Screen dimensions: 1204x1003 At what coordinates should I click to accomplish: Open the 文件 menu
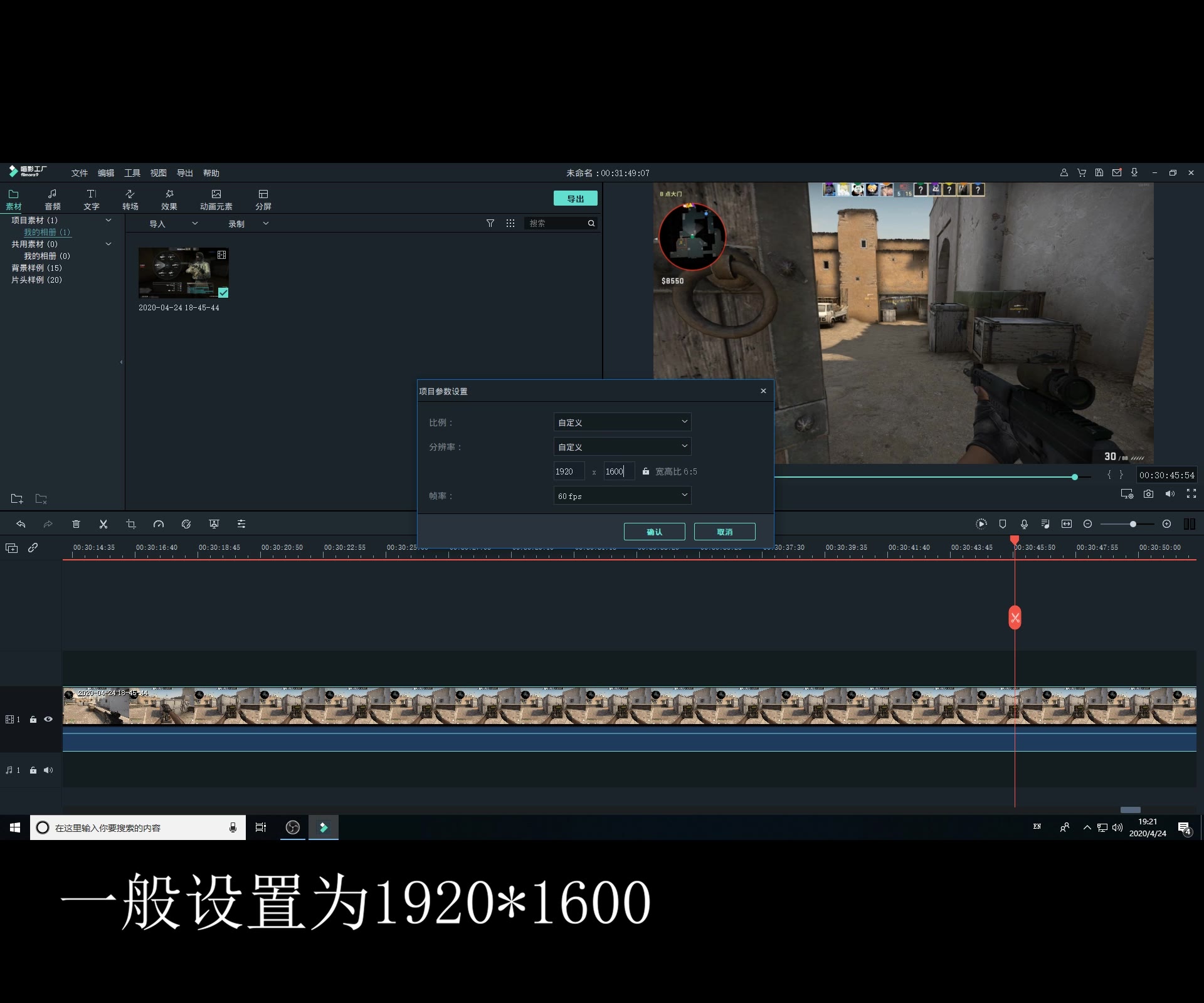click(80, 173)
